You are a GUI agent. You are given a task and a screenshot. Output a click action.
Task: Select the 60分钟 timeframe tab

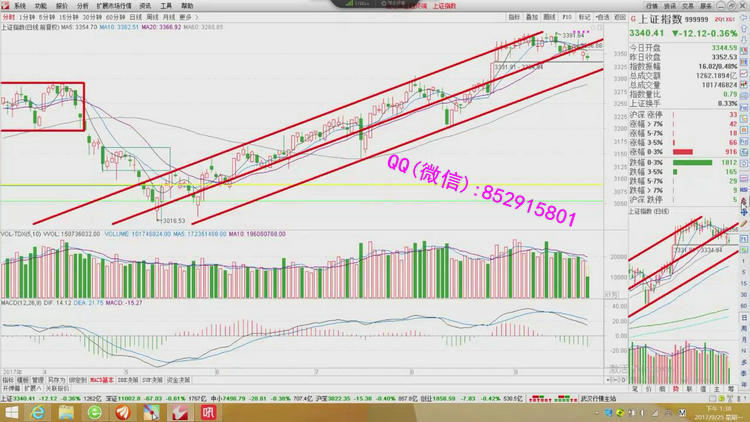pyautogui.click(x=113, y=18)
